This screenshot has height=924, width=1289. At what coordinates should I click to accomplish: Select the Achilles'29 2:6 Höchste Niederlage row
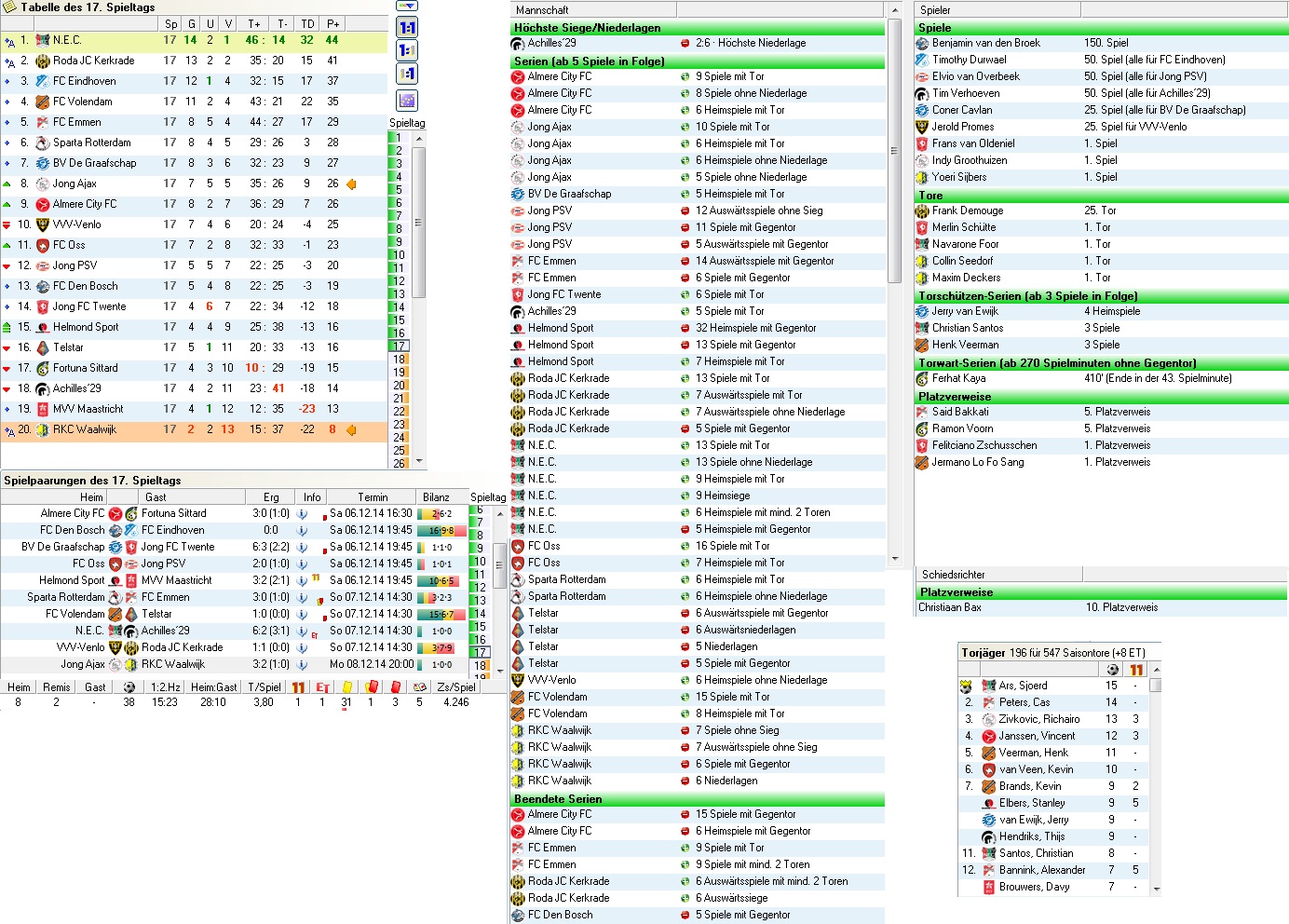point(698,43)
